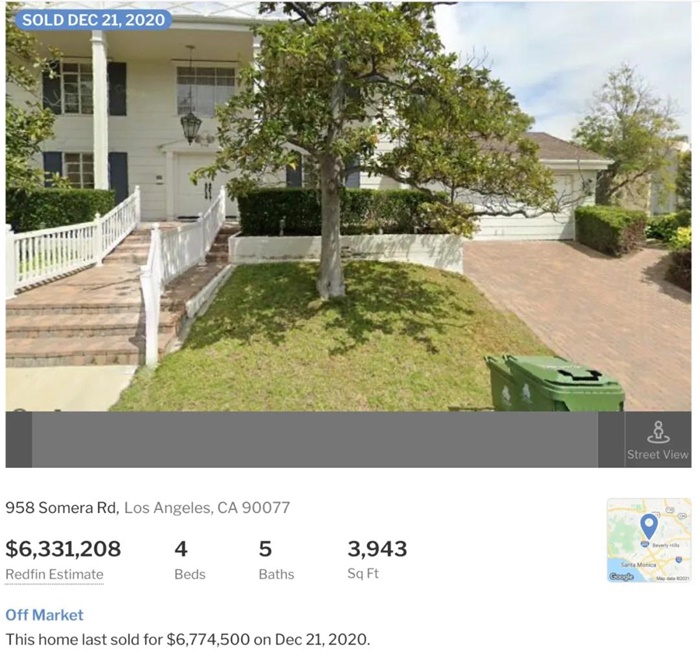
Task: Click the 3,943 Sq Ft value
Action: [377, 549]
